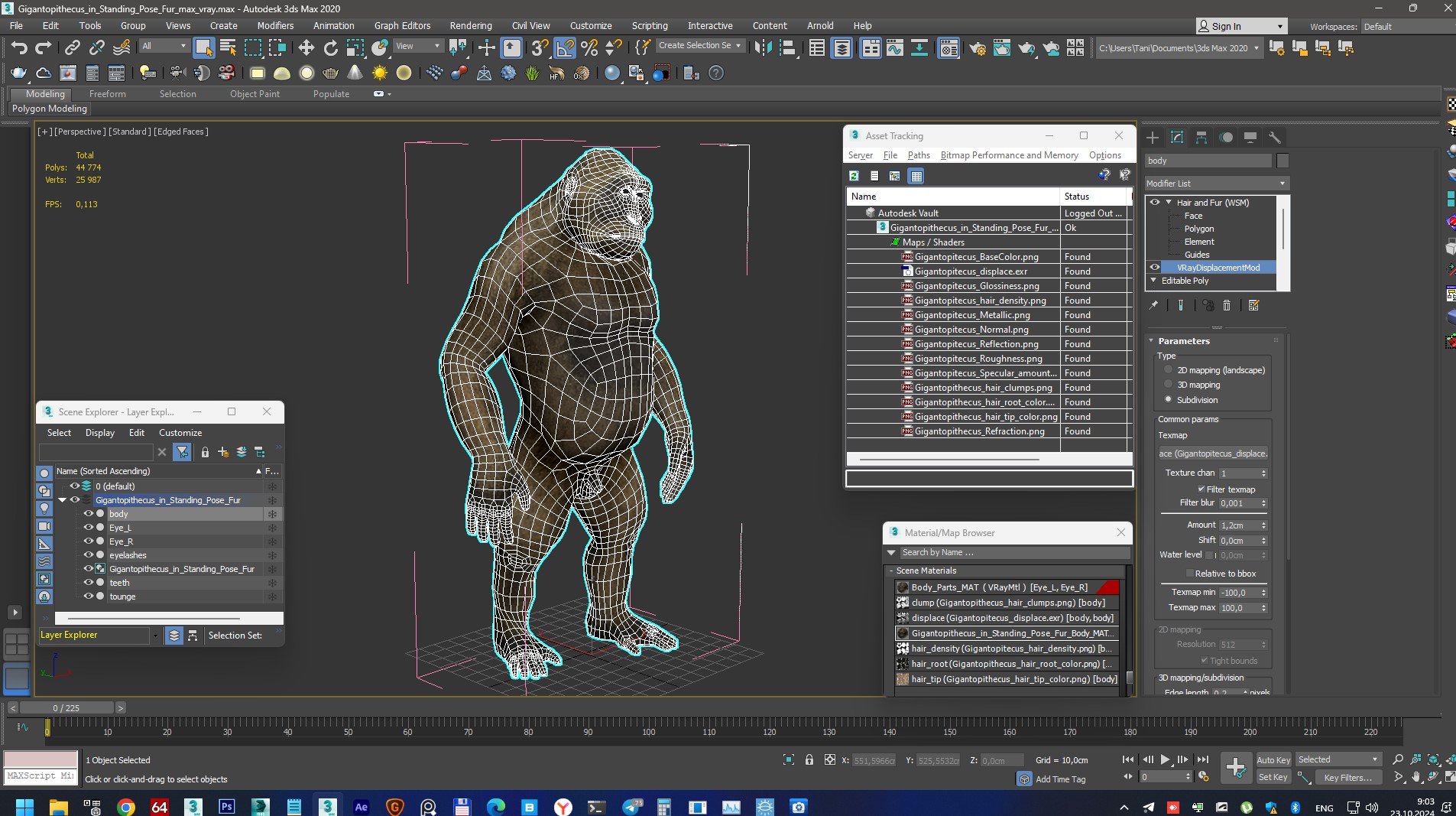Select the 3D mapping radio button

coord(1168,385)
